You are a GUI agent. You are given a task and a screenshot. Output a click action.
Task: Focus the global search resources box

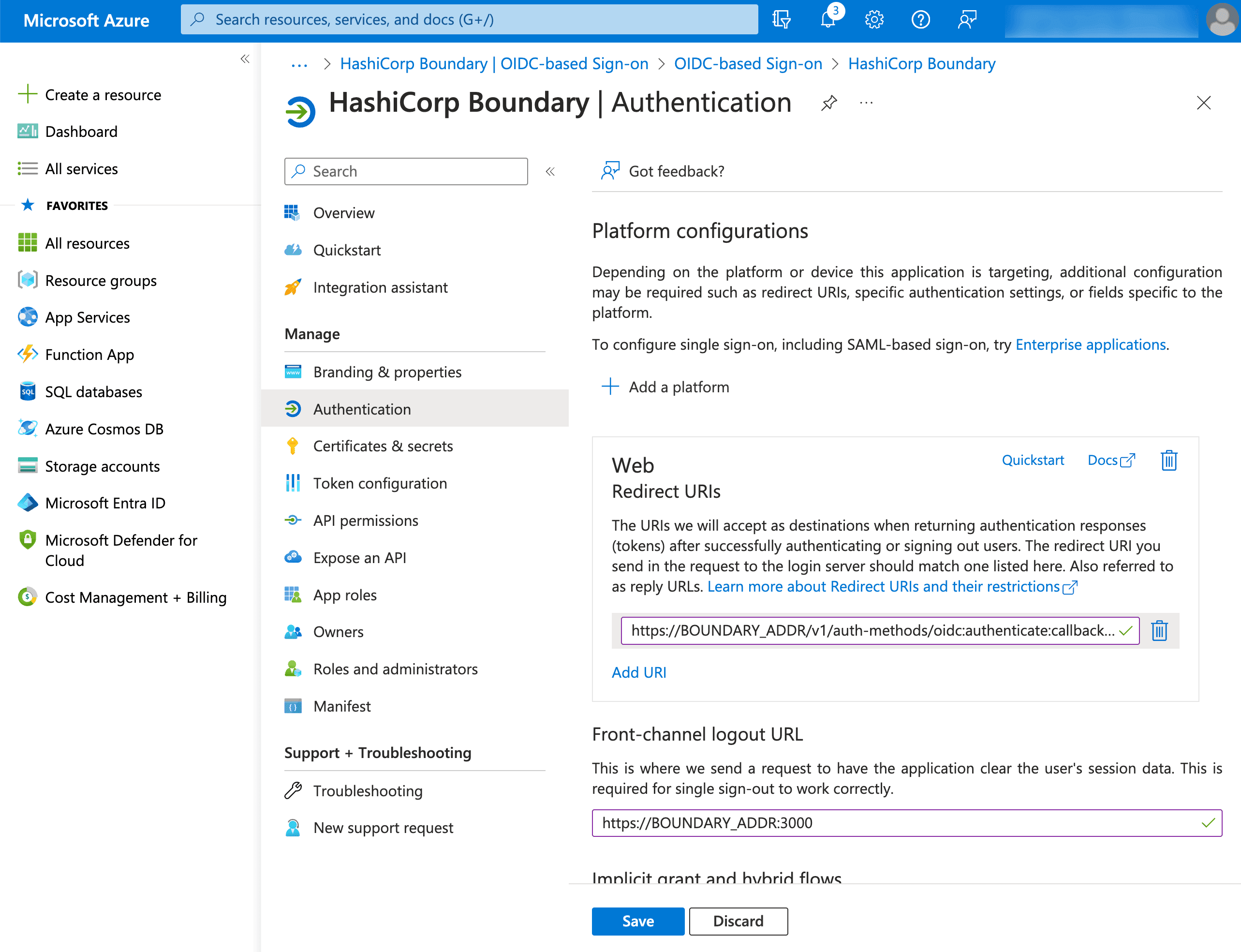pyautogui.click(x=469, y=20)
